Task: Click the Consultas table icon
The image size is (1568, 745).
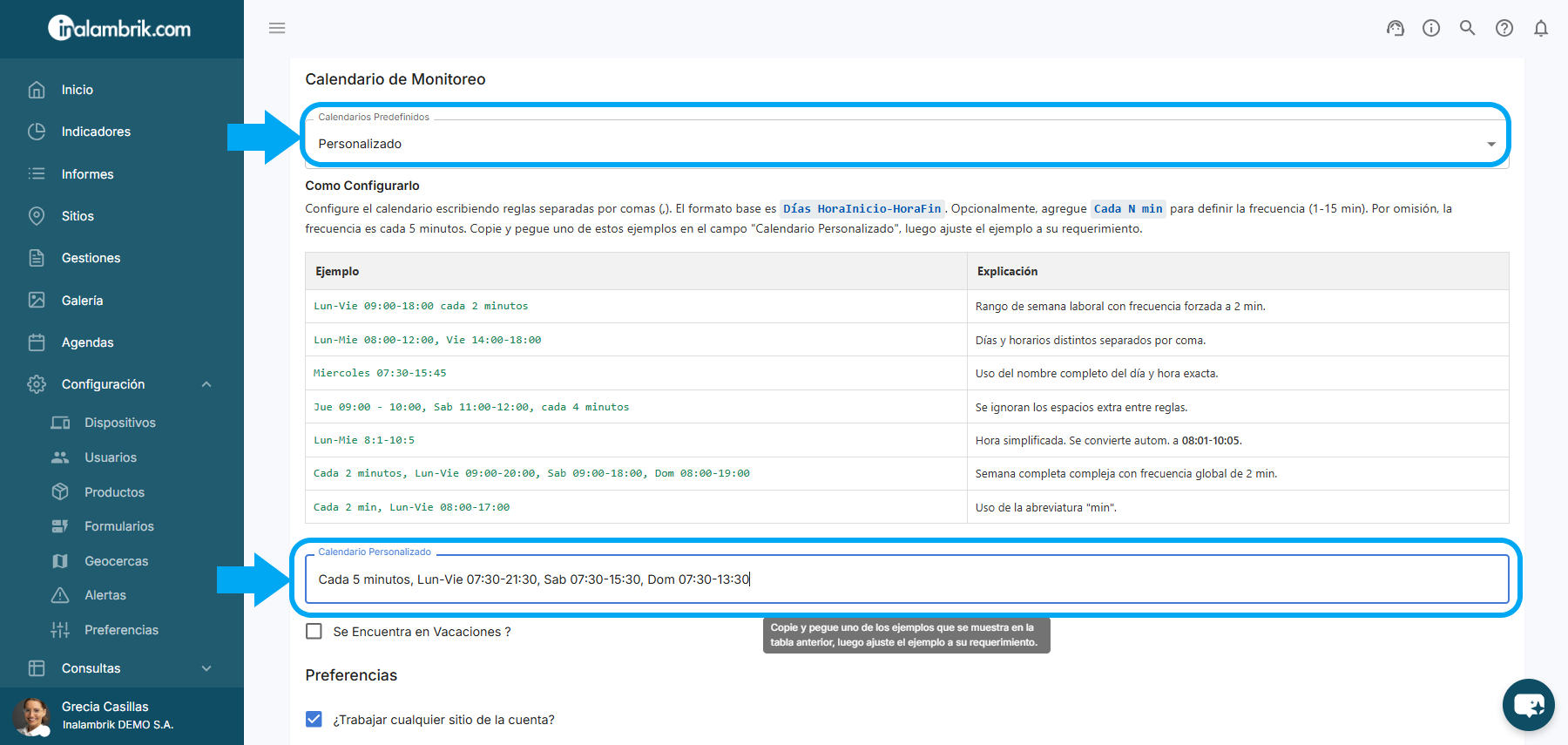Action: pyautogui.click(x=37, y=668)
